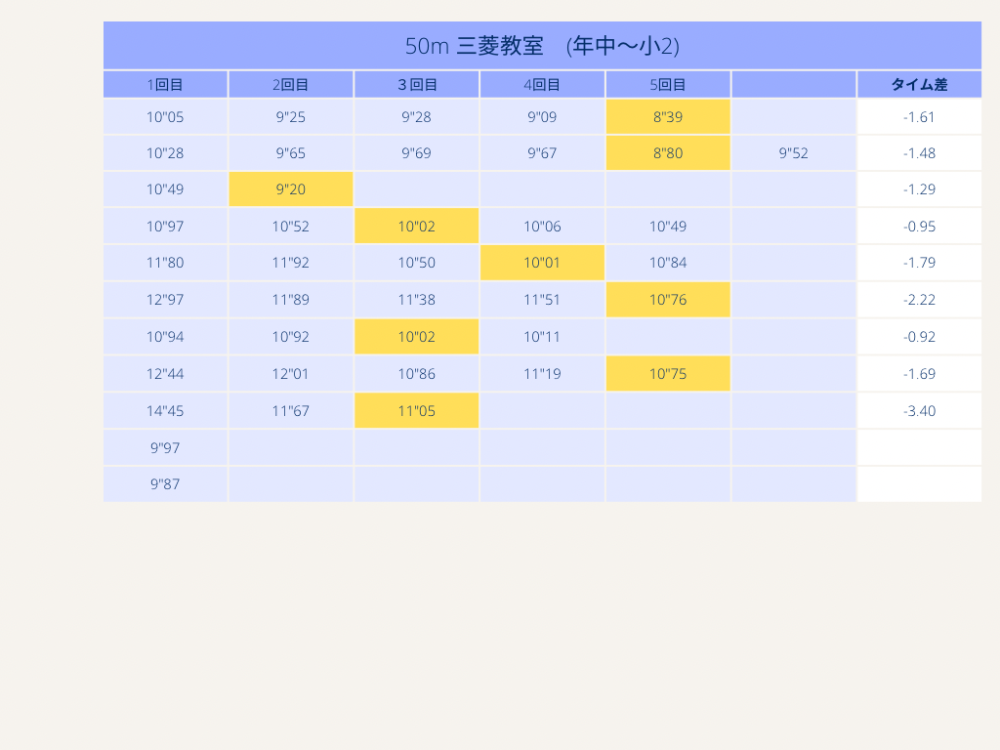Select the yellow 9"20 cell
Viewport: 1000px width, 750px height.
[x=291, y=189]
